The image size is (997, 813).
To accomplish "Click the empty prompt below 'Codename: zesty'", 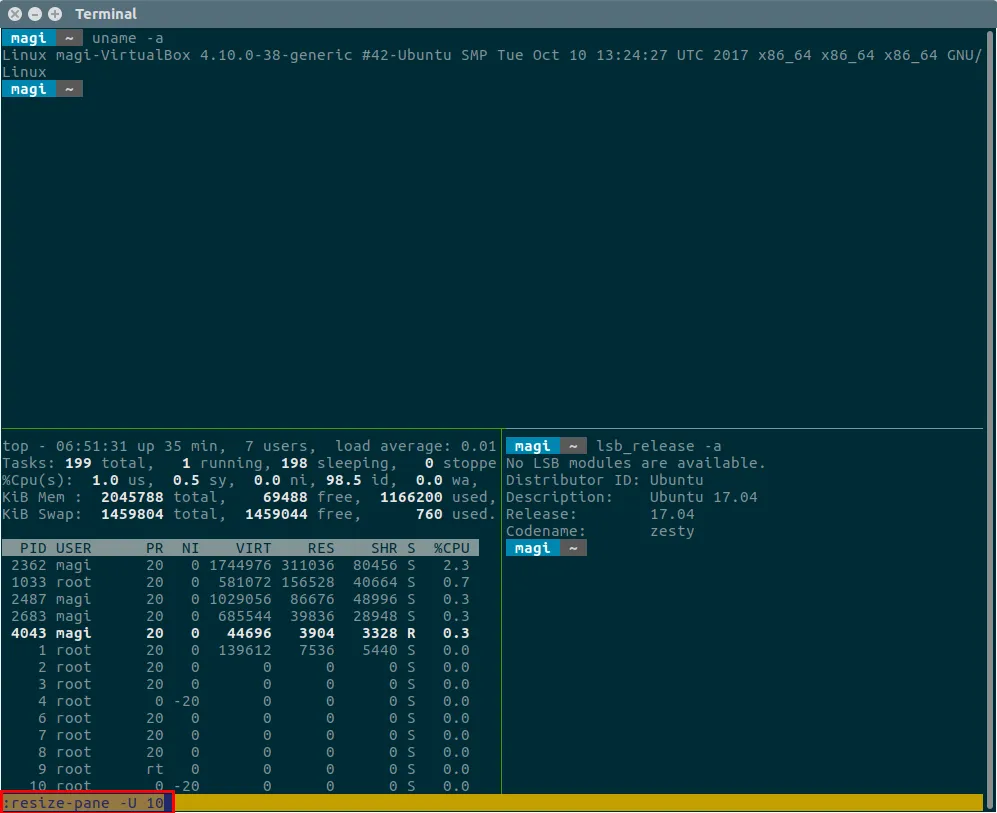I will pyautogui.click(x=546, y=548).
